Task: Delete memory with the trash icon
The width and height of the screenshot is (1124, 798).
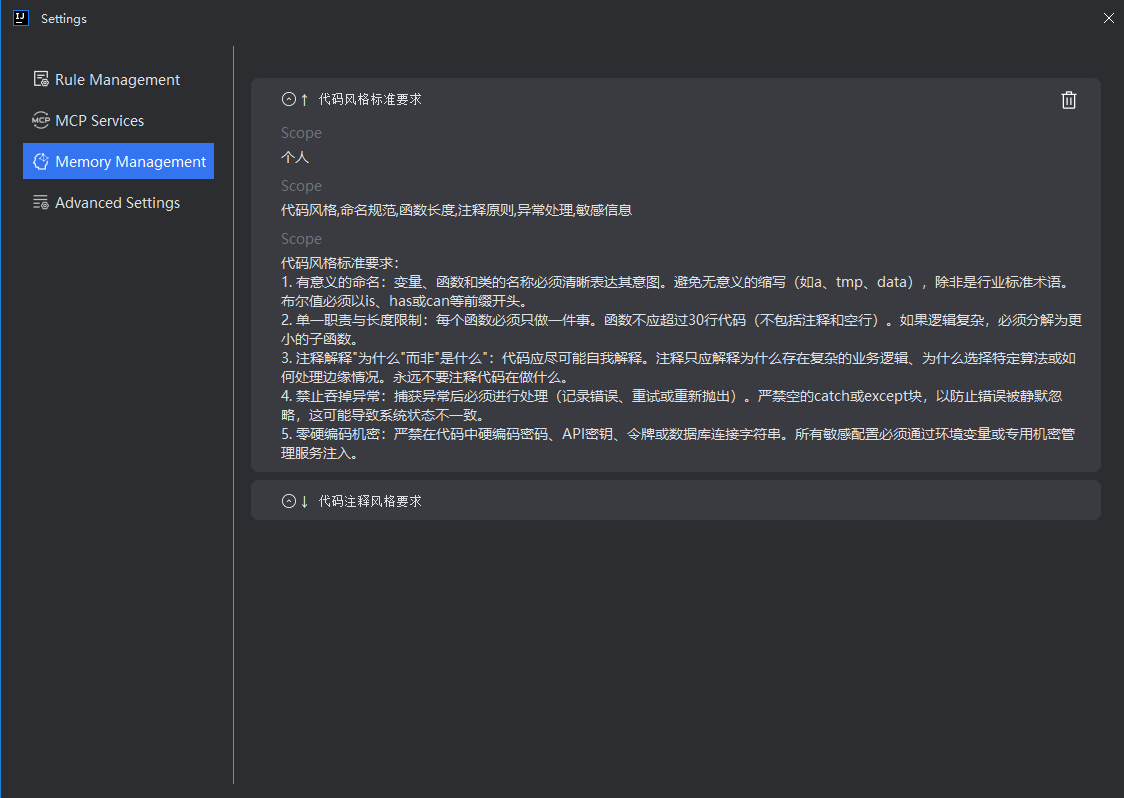Action: (x=1069, y=99)
